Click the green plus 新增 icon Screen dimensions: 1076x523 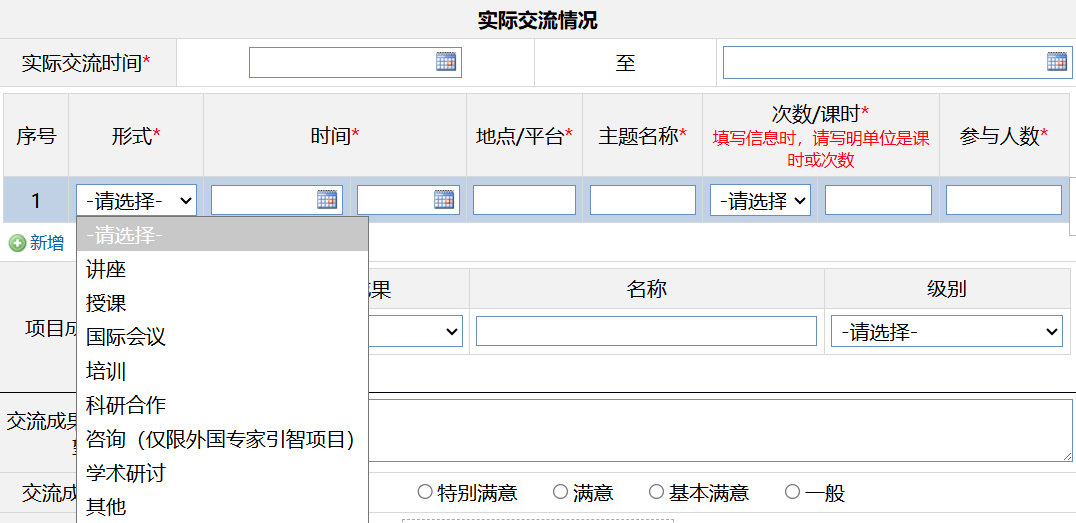(x=17, y=243)
